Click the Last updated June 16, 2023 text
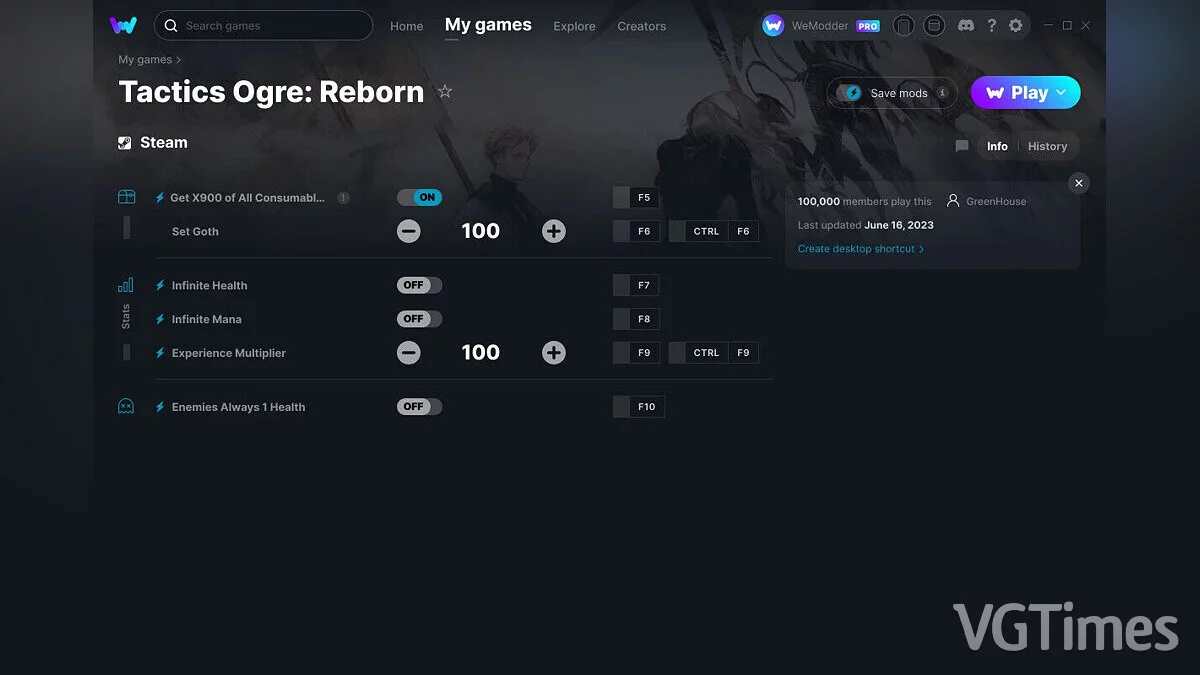 pyautogui.click(x=866, y=225)
